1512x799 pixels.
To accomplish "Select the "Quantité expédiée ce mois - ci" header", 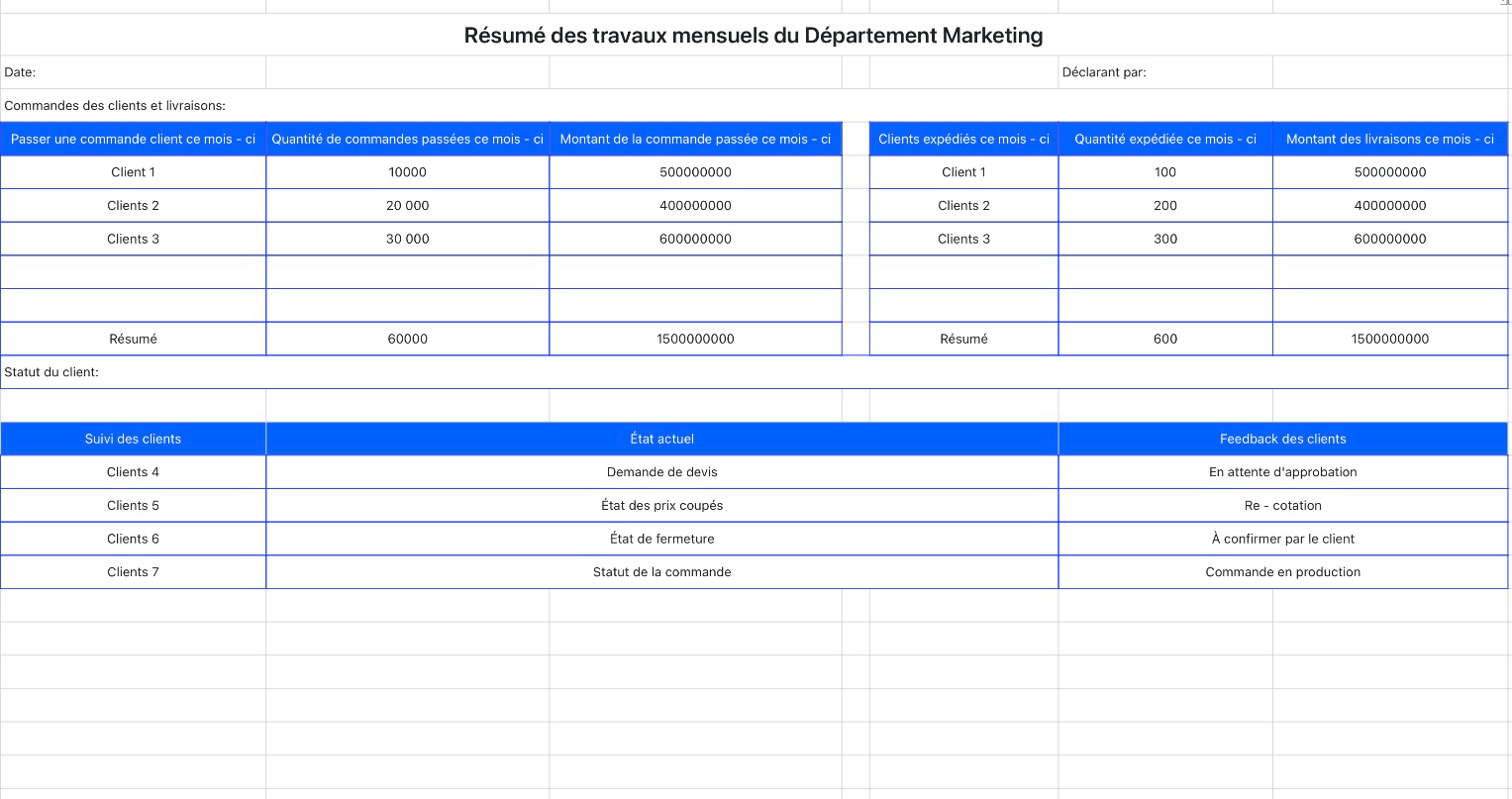I will tap(1165, 140).
